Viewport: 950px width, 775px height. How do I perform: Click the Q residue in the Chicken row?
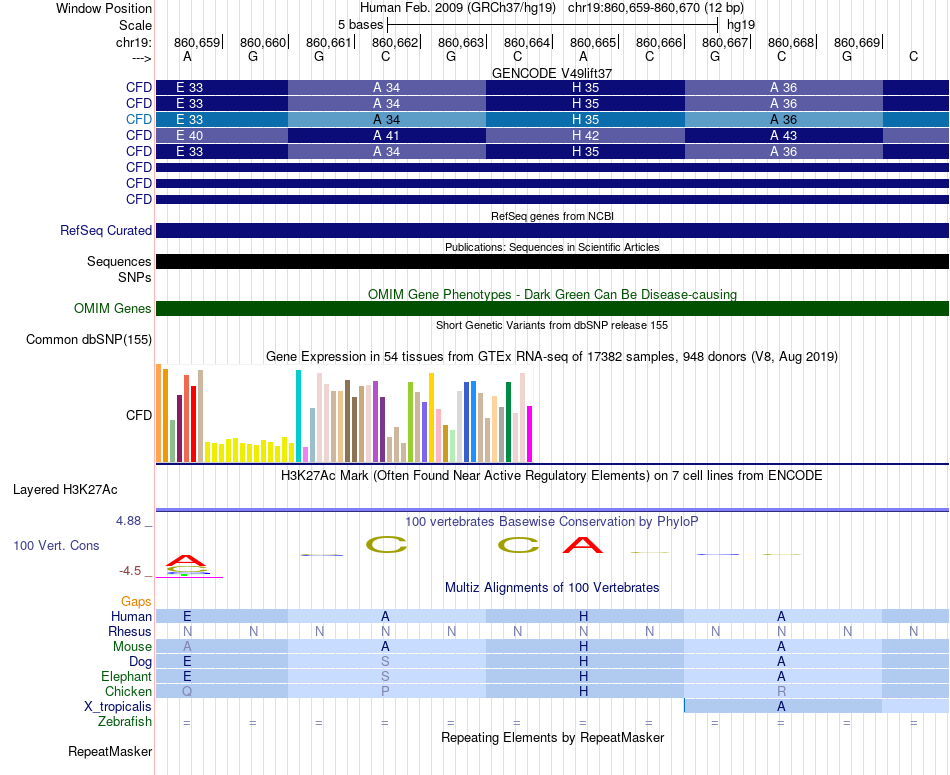187,691
